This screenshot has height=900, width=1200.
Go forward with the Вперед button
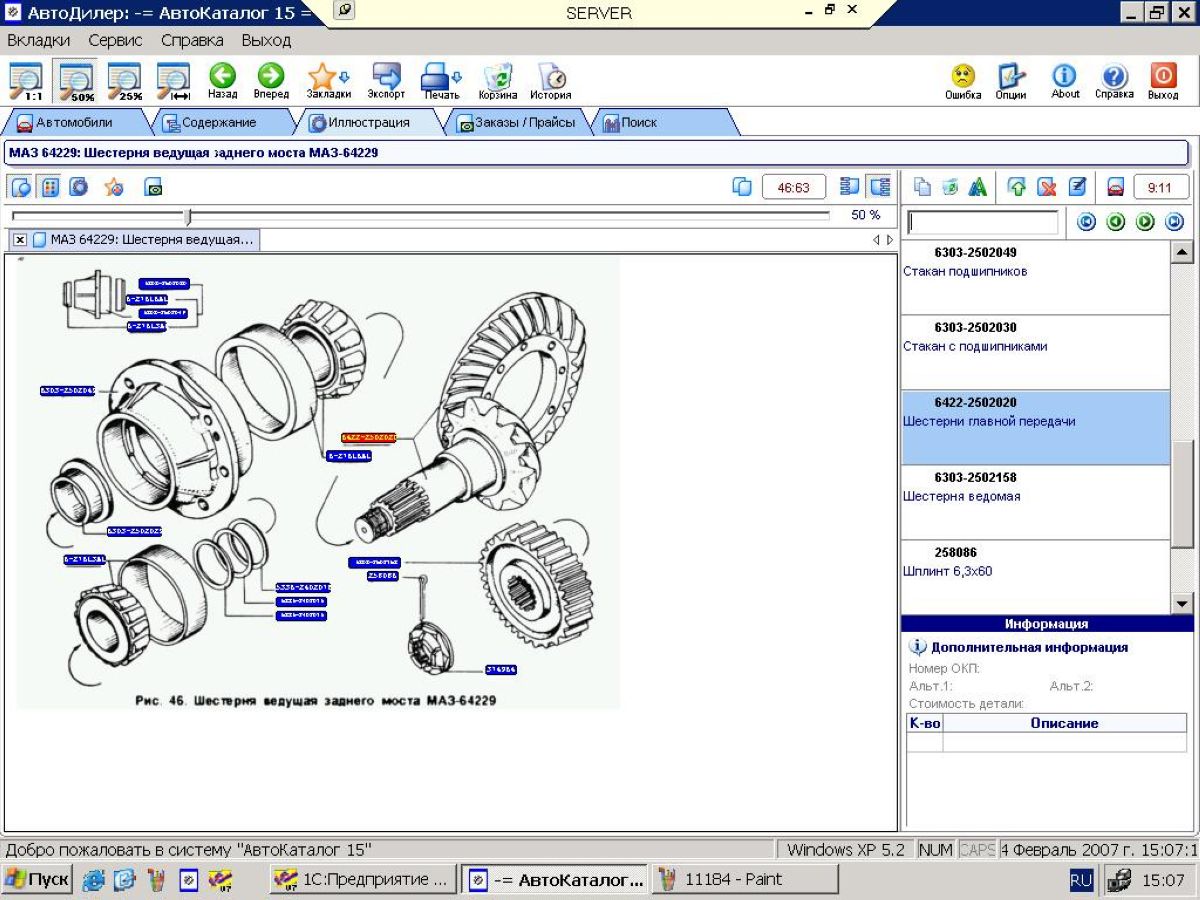pyautogui.click(x=271, y=82)
